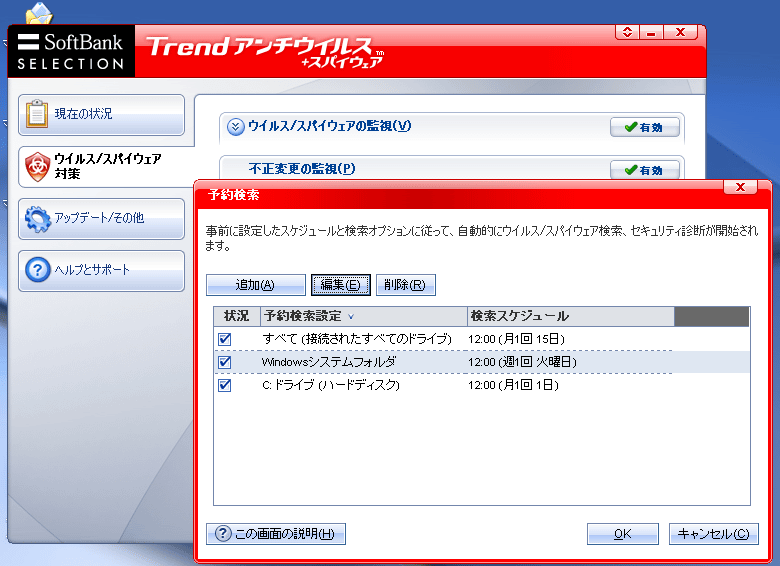This screenshot has height=566, width=780.
Task: Open the ヘルプとサポート sidebar tab
Action: [101, 271]
